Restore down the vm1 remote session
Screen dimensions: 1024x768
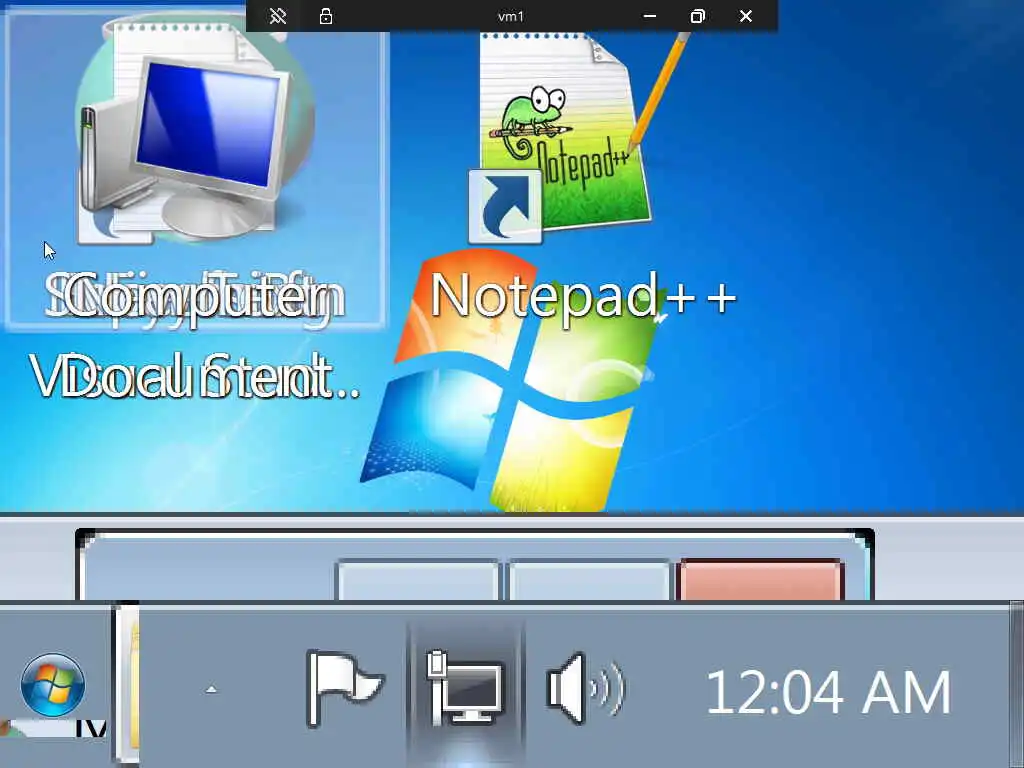click(x=697, y=16)
